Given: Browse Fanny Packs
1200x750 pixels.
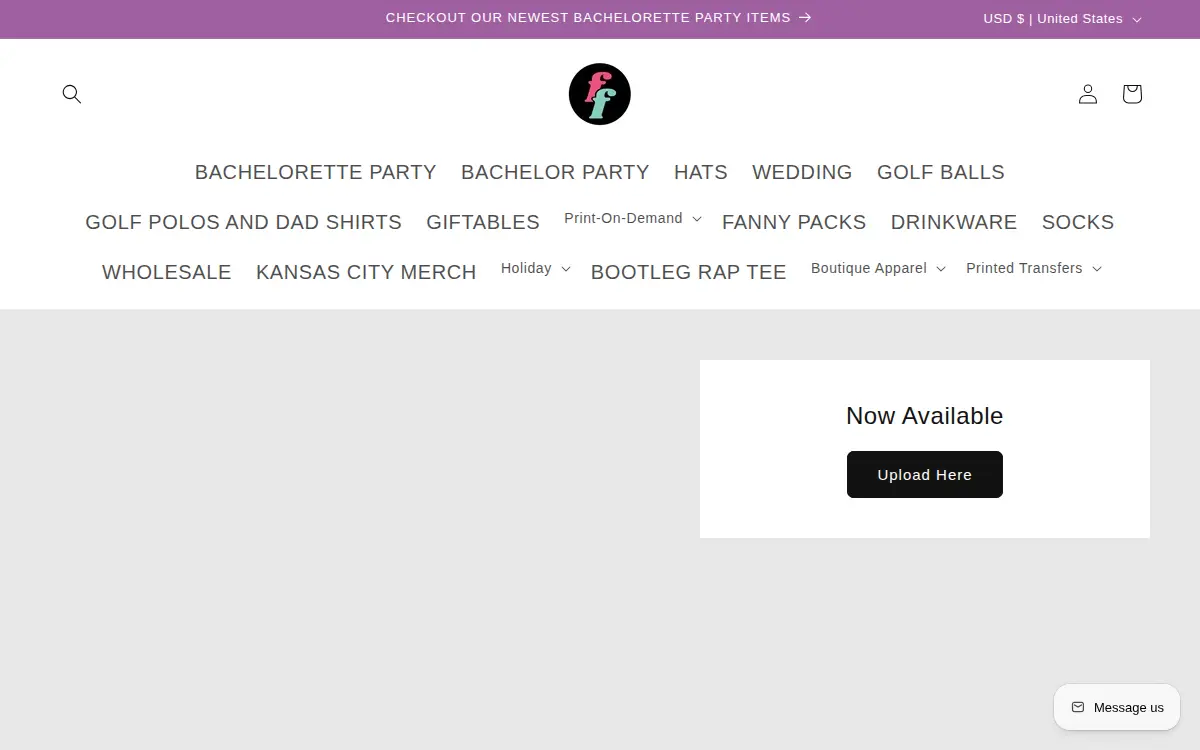Looking at the screenshot, I should pos(794,222).
